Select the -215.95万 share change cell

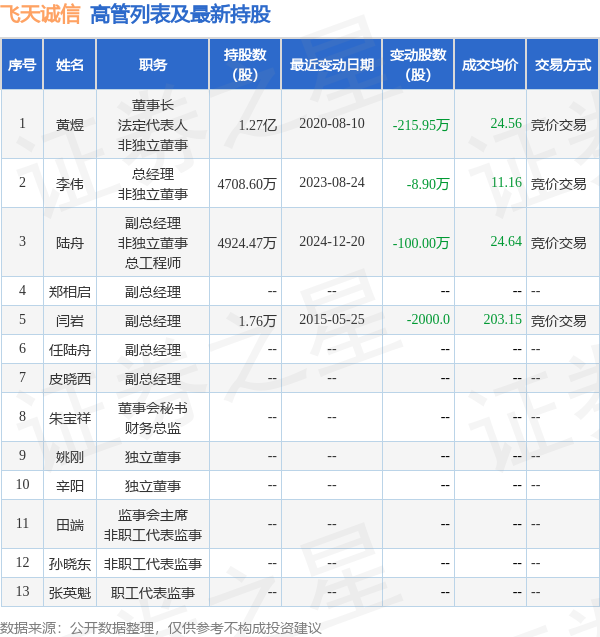pos(421,125)
